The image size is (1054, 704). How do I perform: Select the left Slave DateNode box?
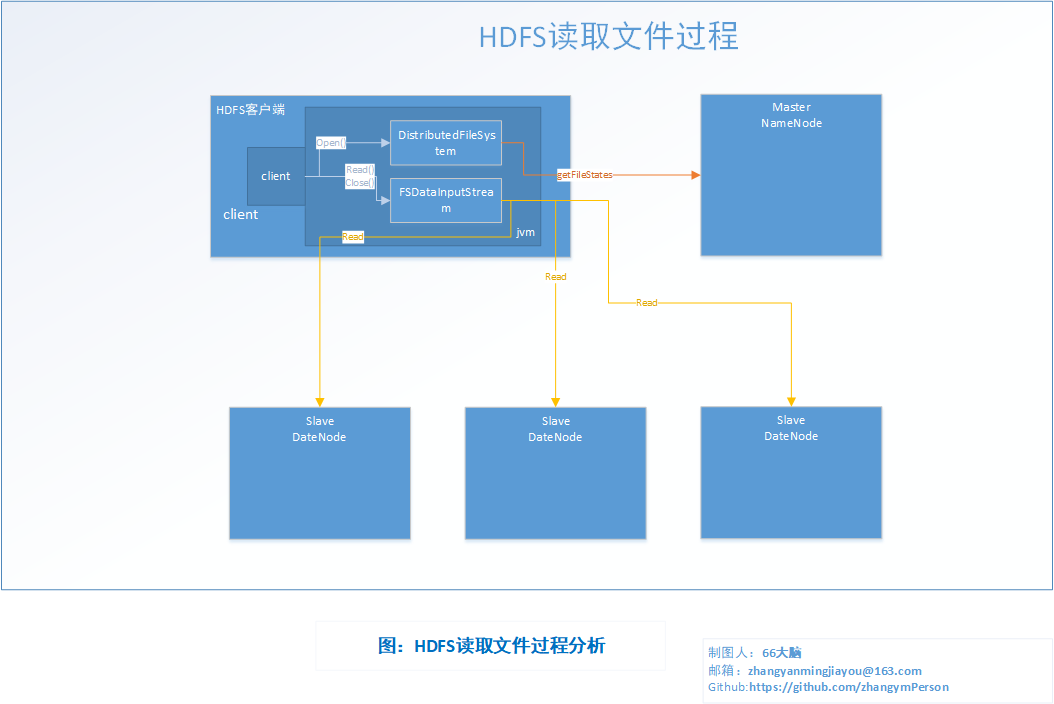(x=320, y=473)
